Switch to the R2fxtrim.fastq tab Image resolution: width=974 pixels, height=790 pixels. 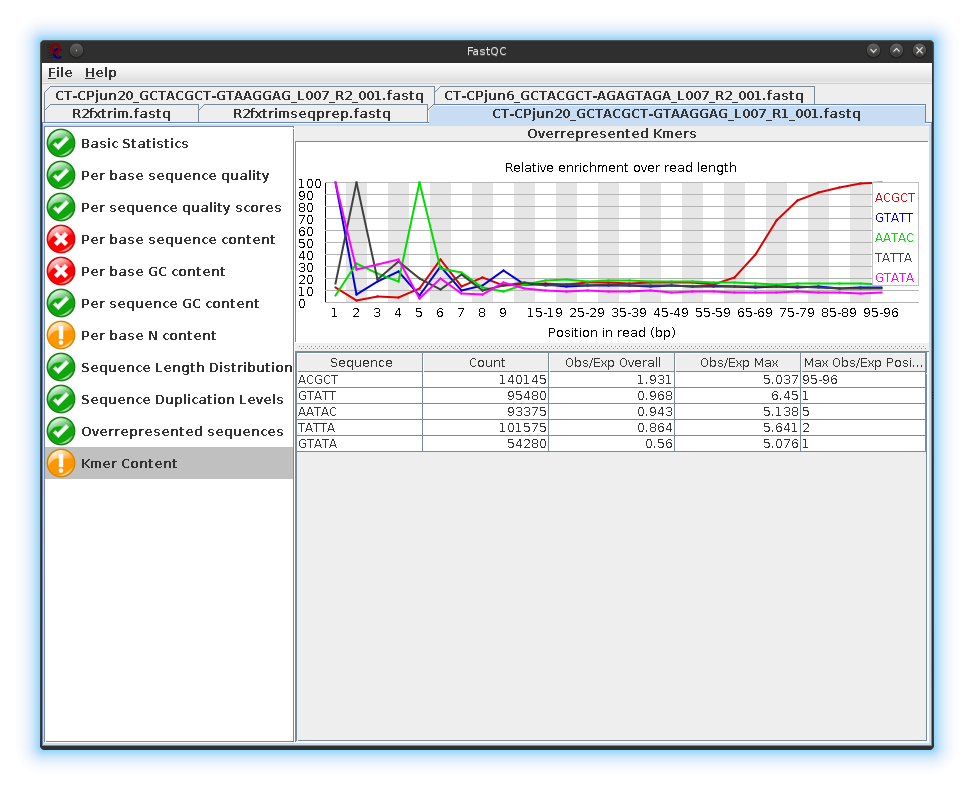tap(121, 114)
